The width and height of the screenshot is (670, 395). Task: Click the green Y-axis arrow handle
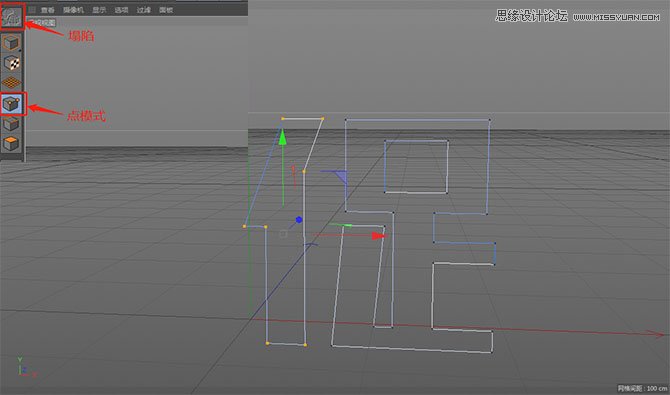[282, 138]
